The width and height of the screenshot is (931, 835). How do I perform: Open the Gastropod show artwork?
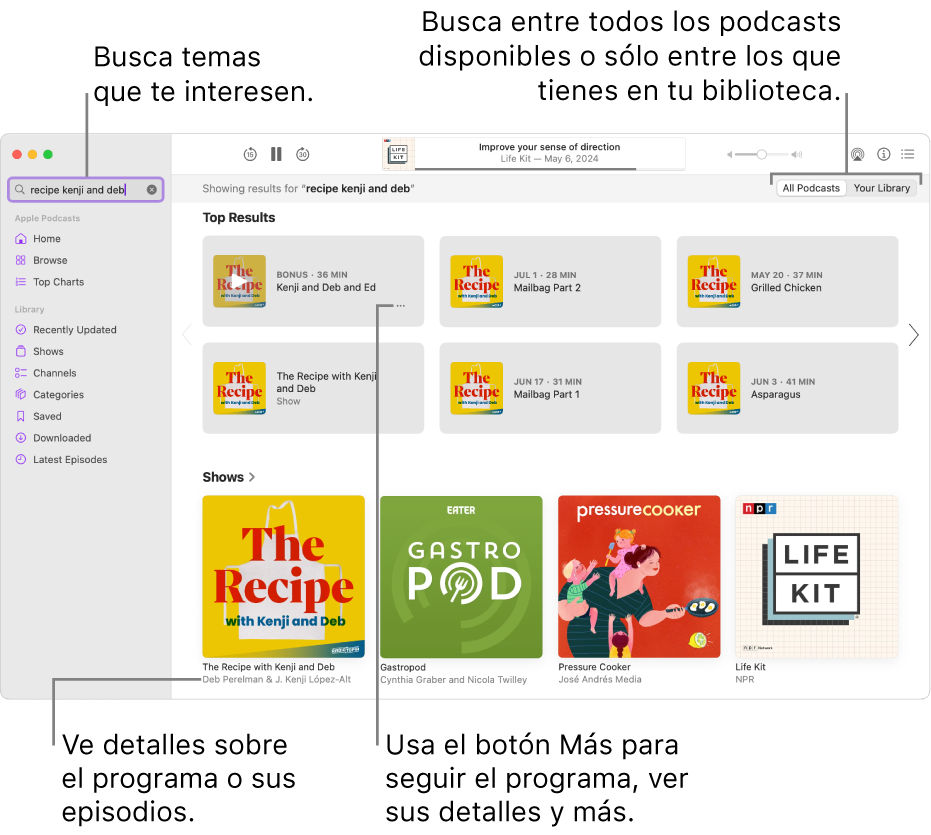(461, 576)
